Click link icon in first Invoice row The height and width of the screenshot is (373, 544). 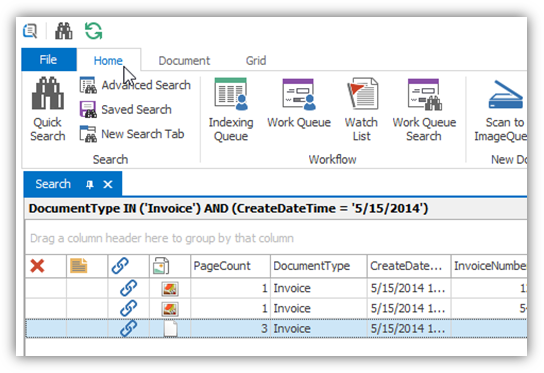click(128, 288)
